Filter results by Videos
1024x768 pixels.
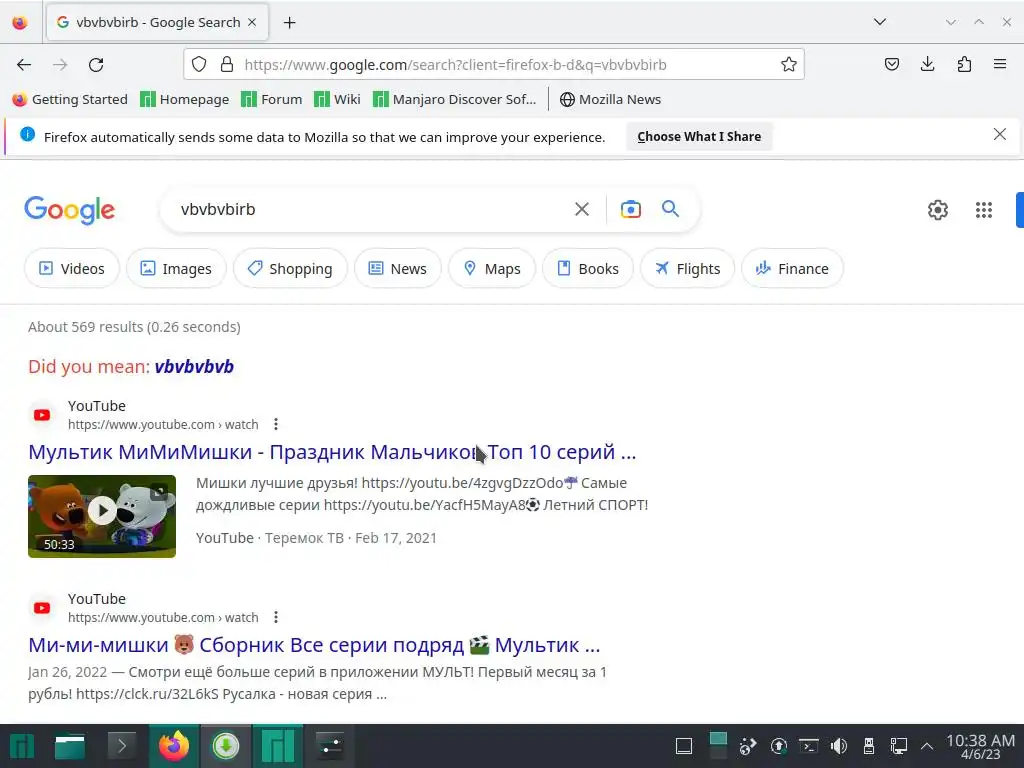(72, 268)
